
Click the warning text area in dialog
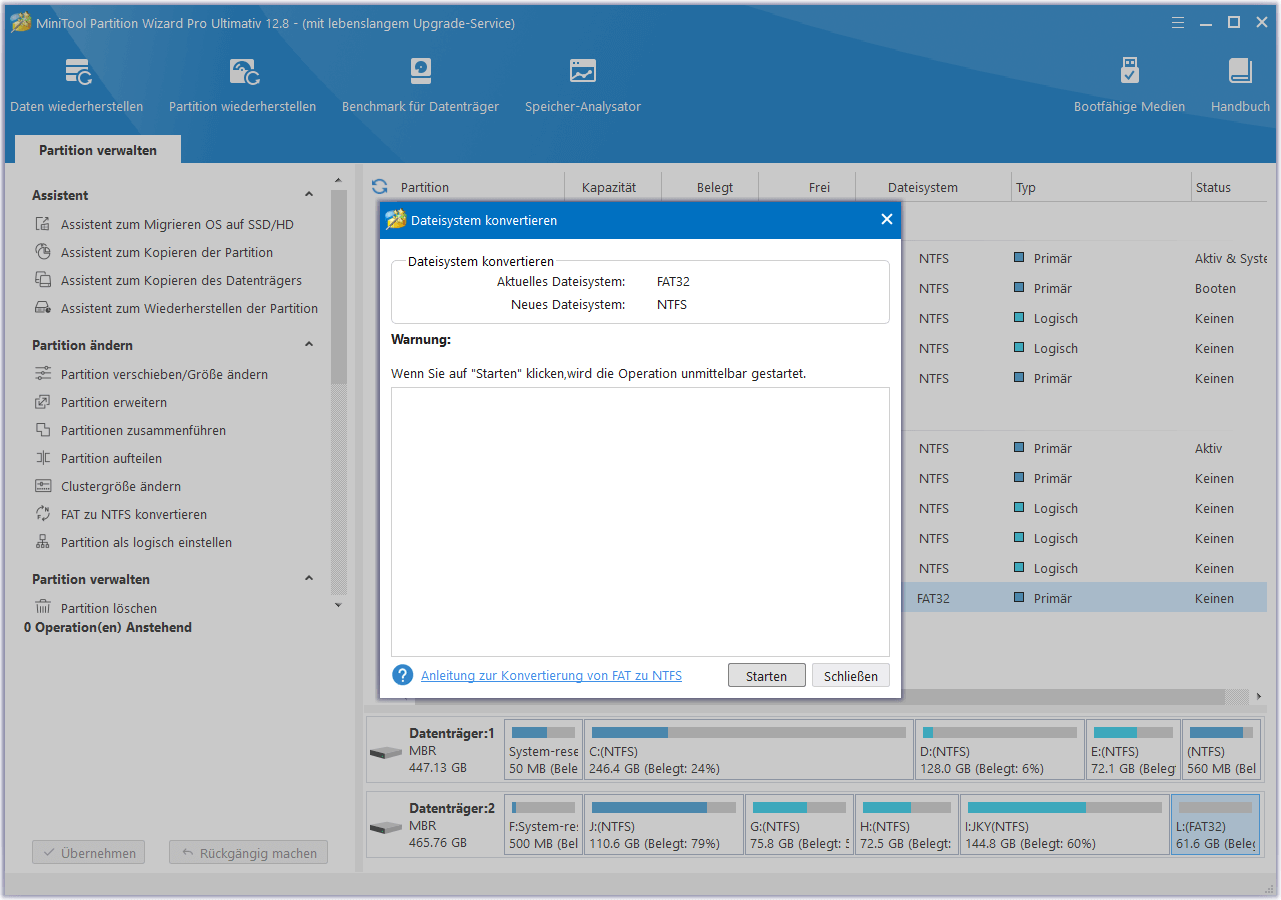[640, 521]
